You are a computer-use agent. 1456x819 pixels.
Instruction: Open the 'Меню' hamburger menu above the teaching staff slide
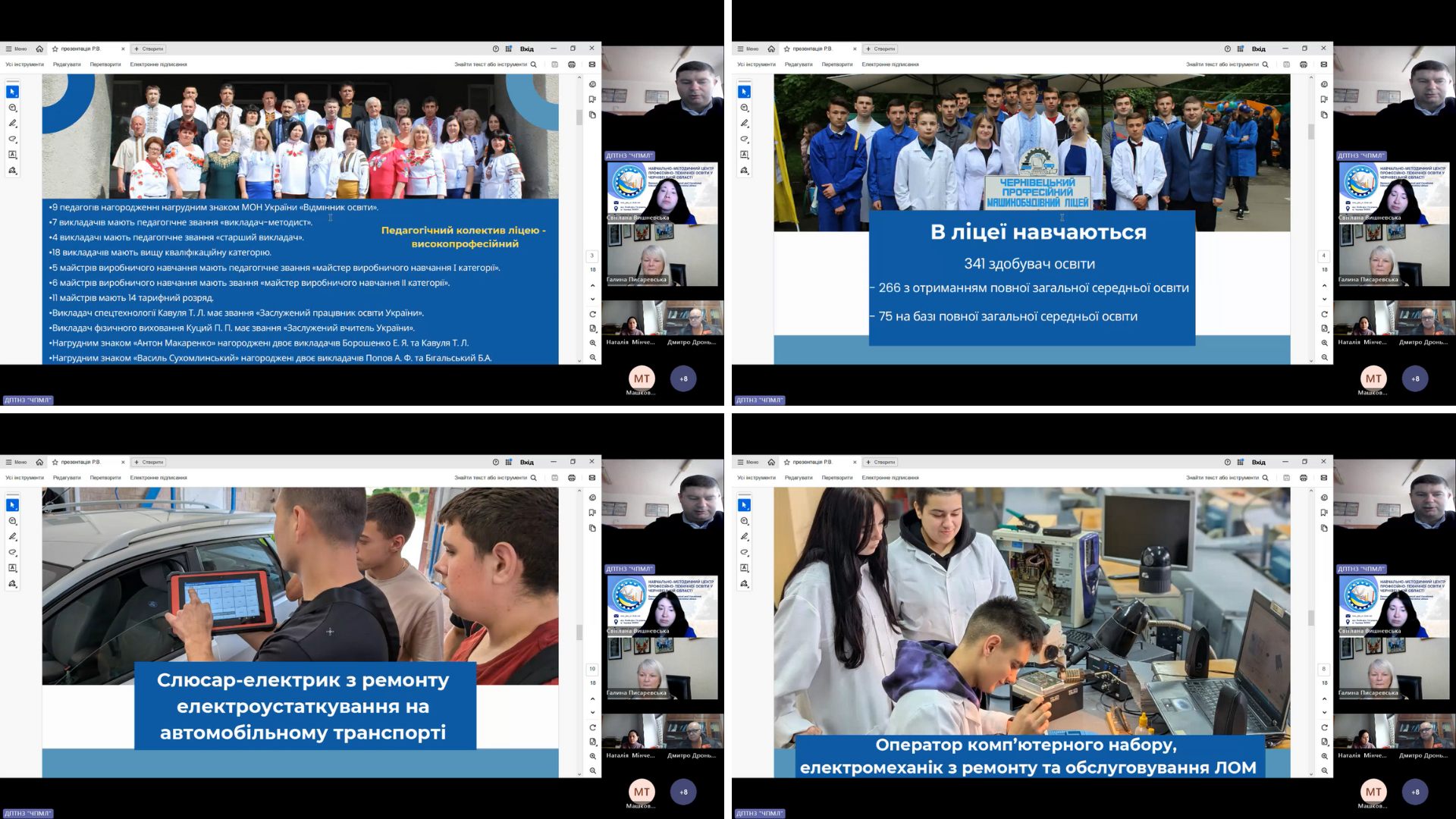click(16, 49)
